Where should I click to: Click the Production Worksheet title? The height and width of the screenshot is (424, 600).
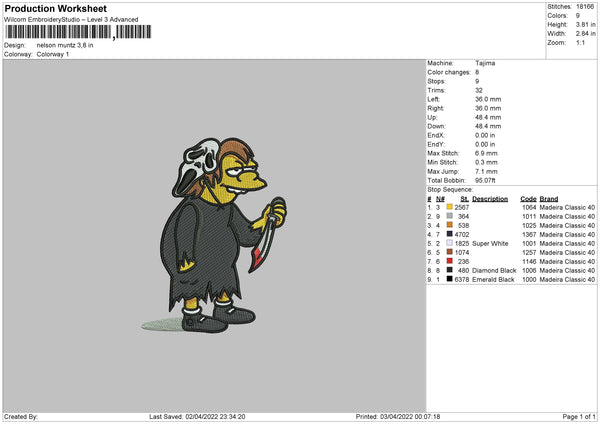pos(55,8)
